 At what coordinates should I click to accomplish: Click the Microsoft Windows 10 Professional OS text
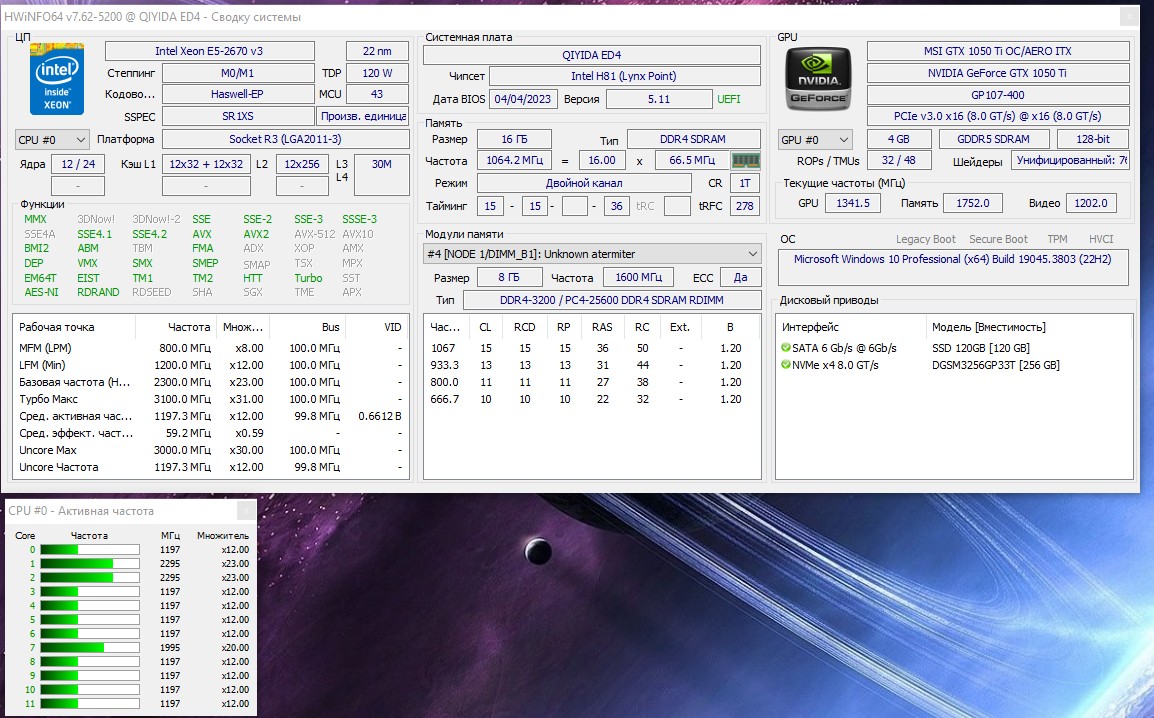pos(952,259)
